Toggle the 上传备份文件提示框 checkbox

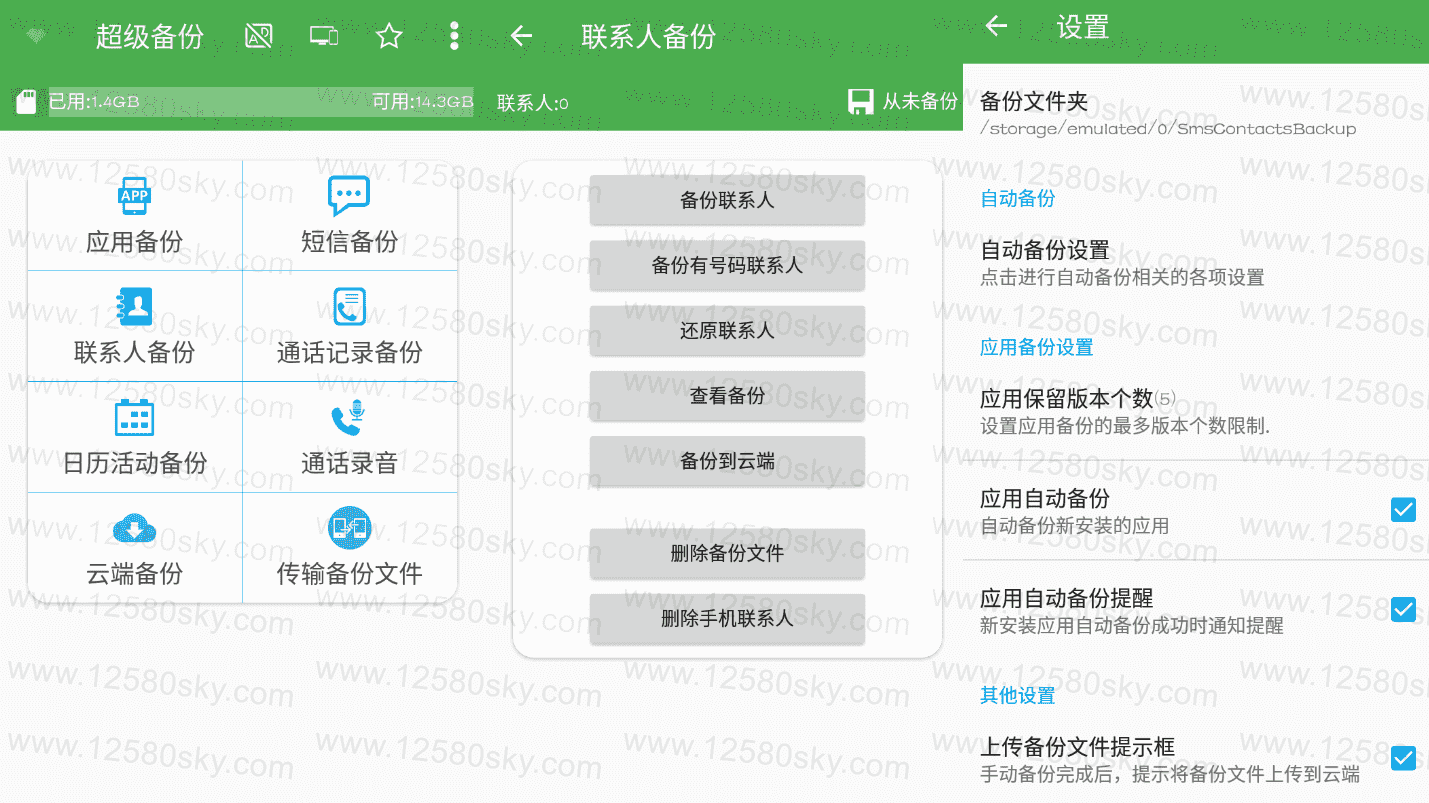pos(1403,758)
